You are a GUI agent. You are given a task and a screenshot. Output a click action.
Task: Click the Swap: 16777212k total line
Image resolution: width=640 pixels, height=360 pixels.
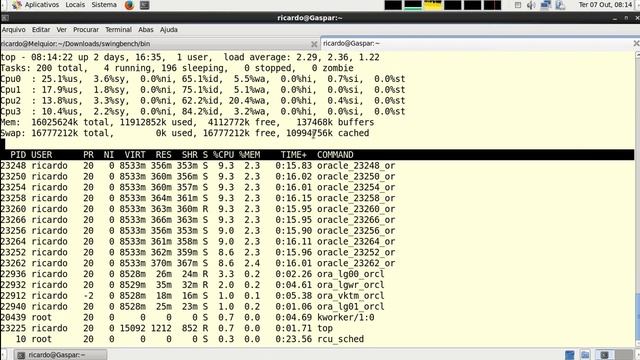click(x=184, y=133)
